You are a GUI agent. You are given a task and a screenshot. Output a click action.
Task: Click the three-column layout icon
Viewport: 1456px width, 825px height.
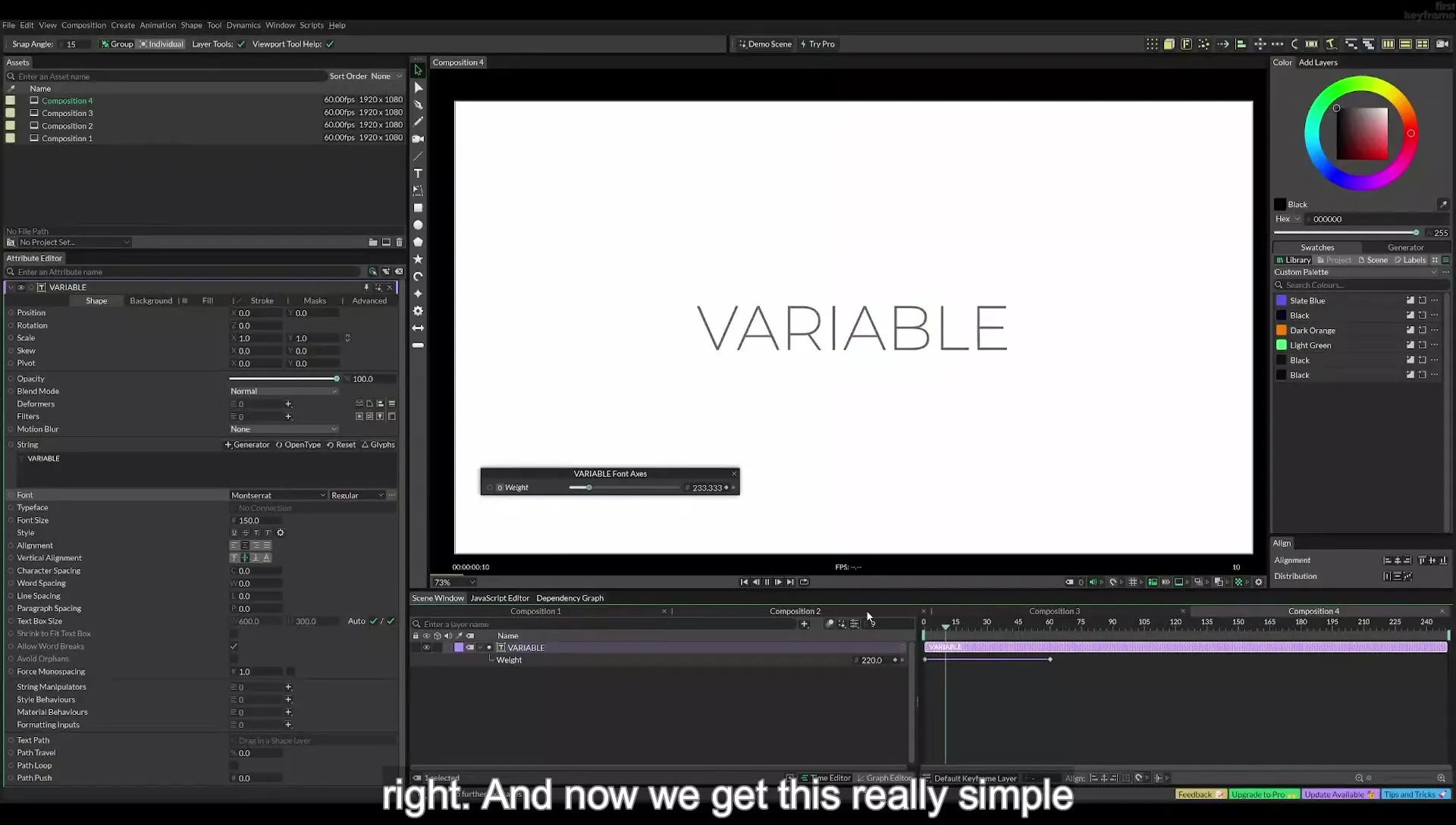point(1388,44)
